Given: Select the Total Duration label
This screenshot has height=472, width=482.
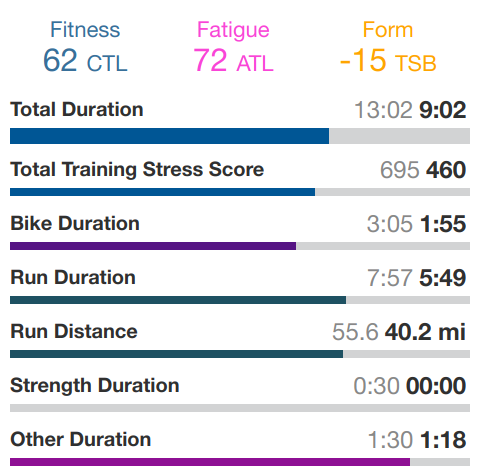Looking at the screenshot, I should [x=77, y=109].
